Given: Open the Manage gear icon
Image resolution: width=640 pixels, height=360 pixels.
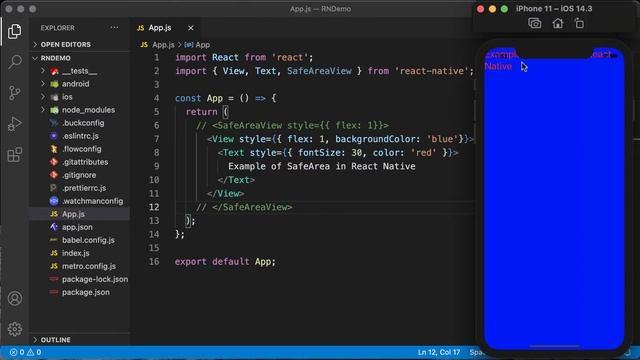Looking at the screenshot, I should 15,329.
